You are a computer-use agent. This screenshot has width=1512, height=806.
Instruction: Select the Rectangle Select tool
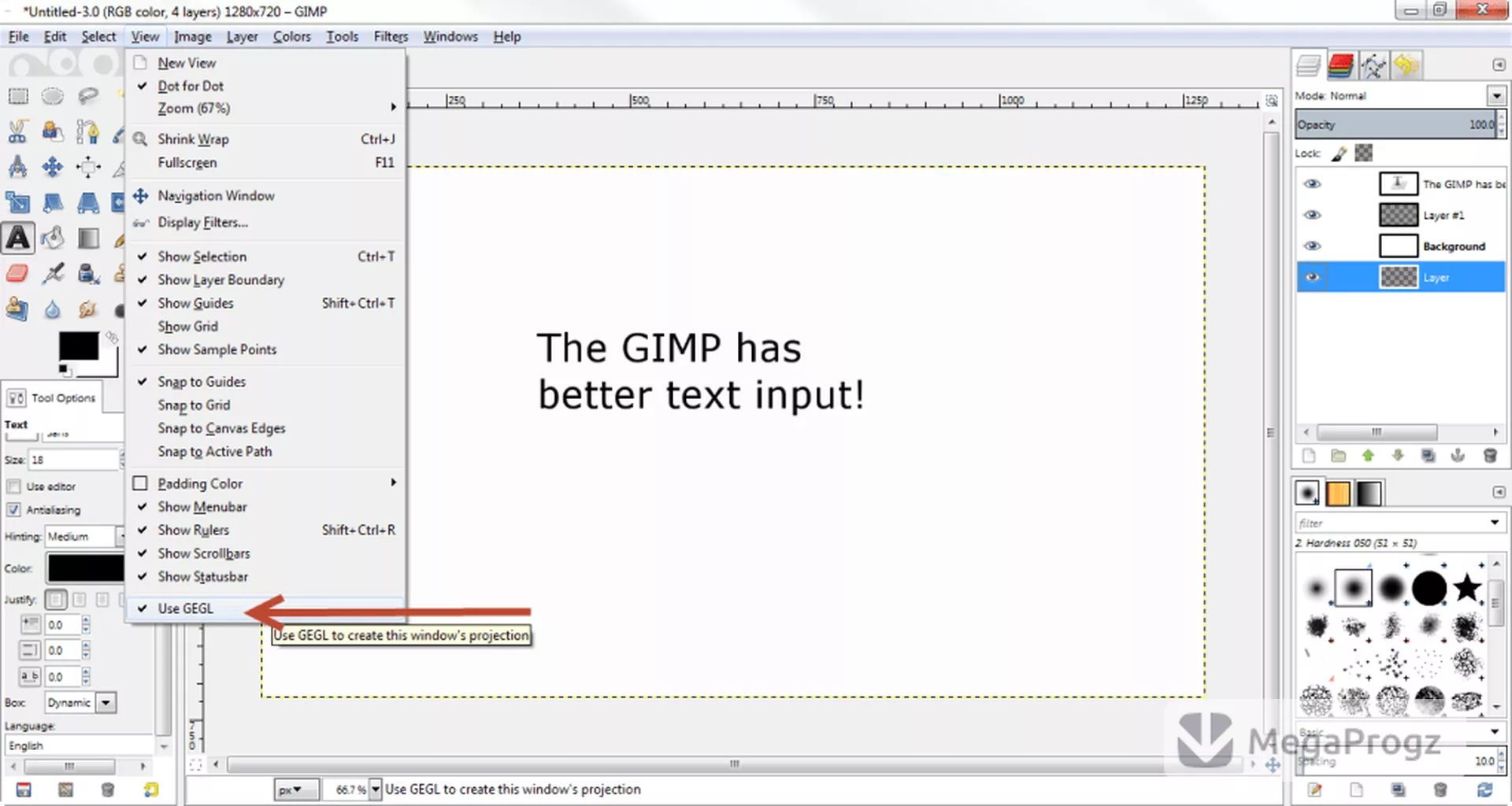tap(17, 96)
